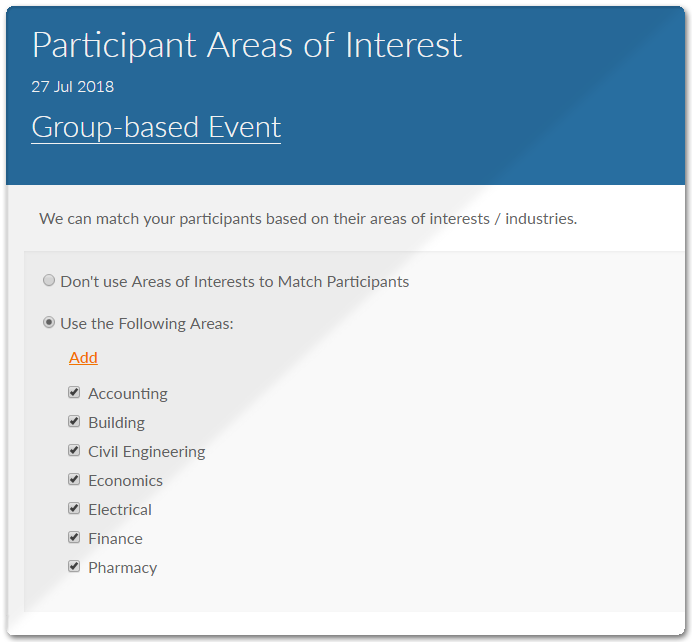The width and height of the screenshot is (692, 642).
Task: Deselect the Economics checkbox
Action: (x=74, y=479)
